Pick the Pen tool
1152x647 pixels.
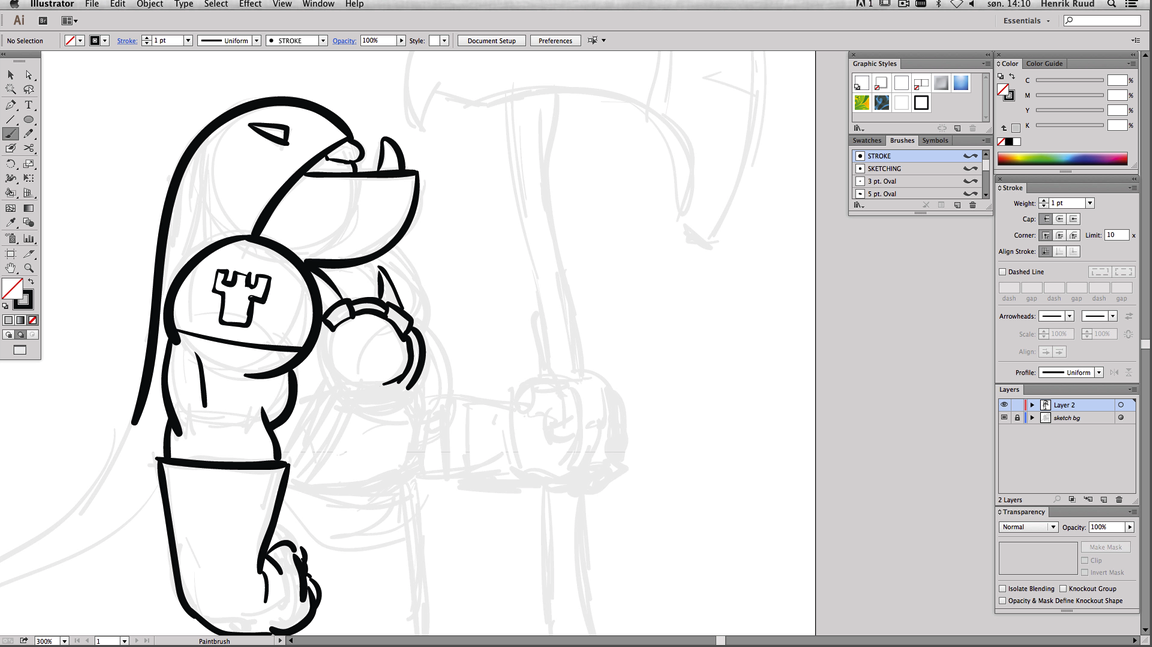[10, 105]
